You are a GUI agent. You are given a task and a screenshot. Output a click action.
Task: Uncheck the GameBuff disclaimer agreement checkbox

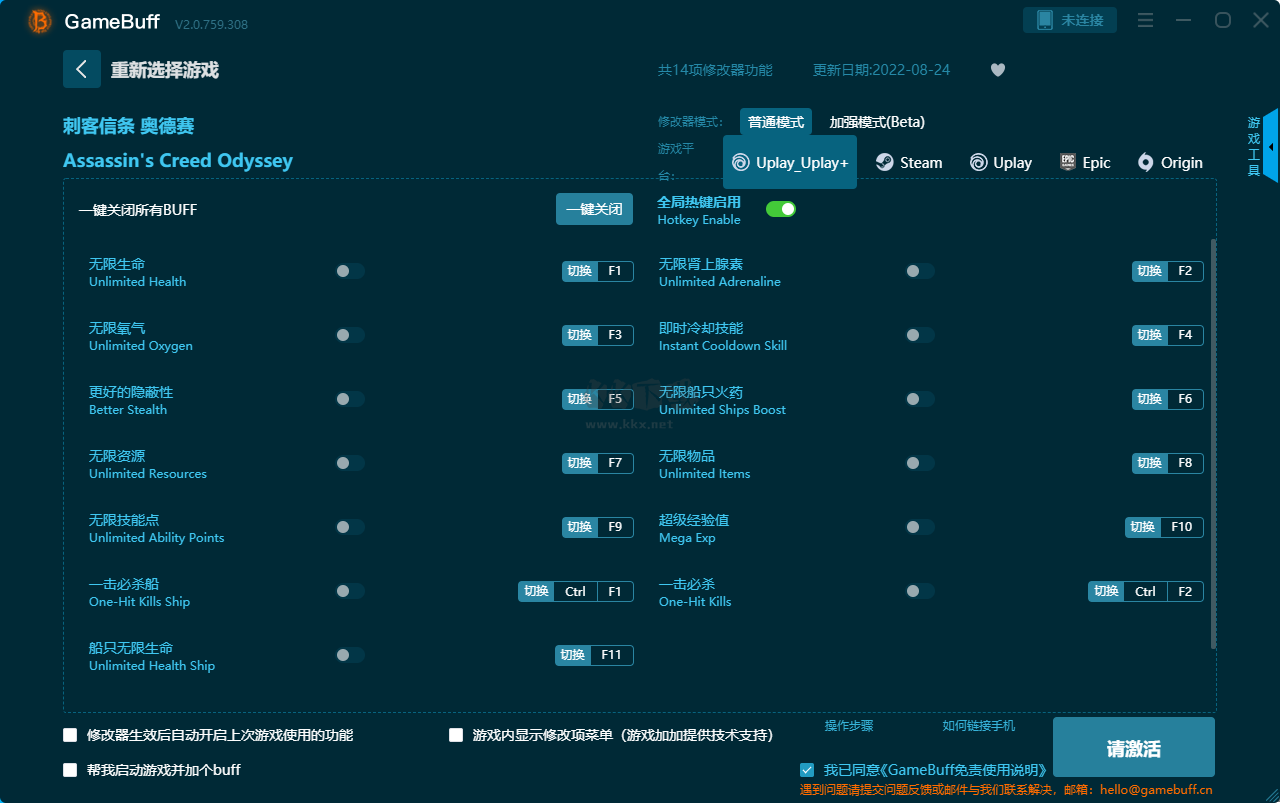807,770
